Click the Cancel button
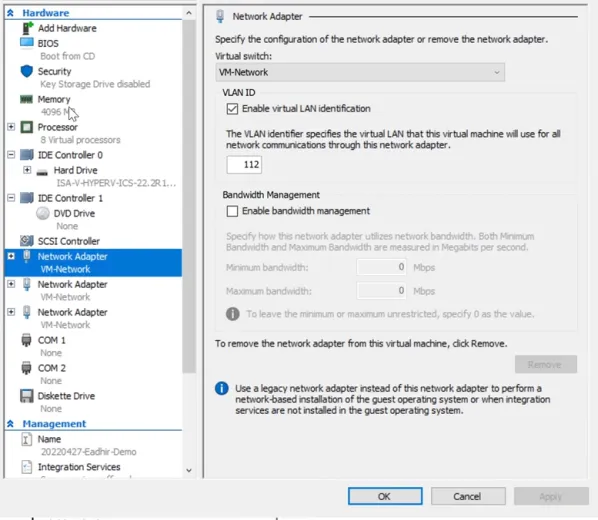The height and width of the screenshot is (520, 598). [468, 496]
